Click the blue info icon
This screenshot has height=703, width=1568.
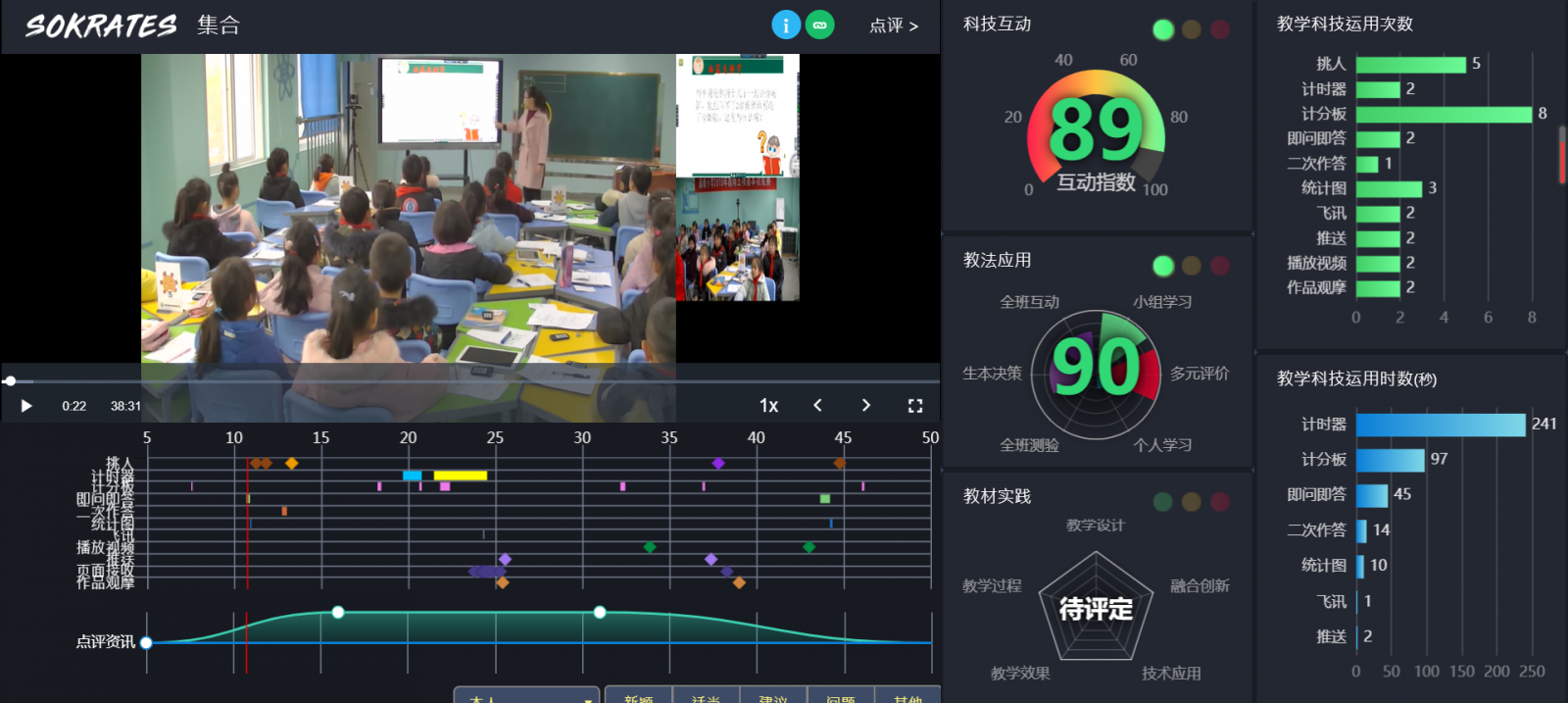pyautogui.click(x=786, y=25)
